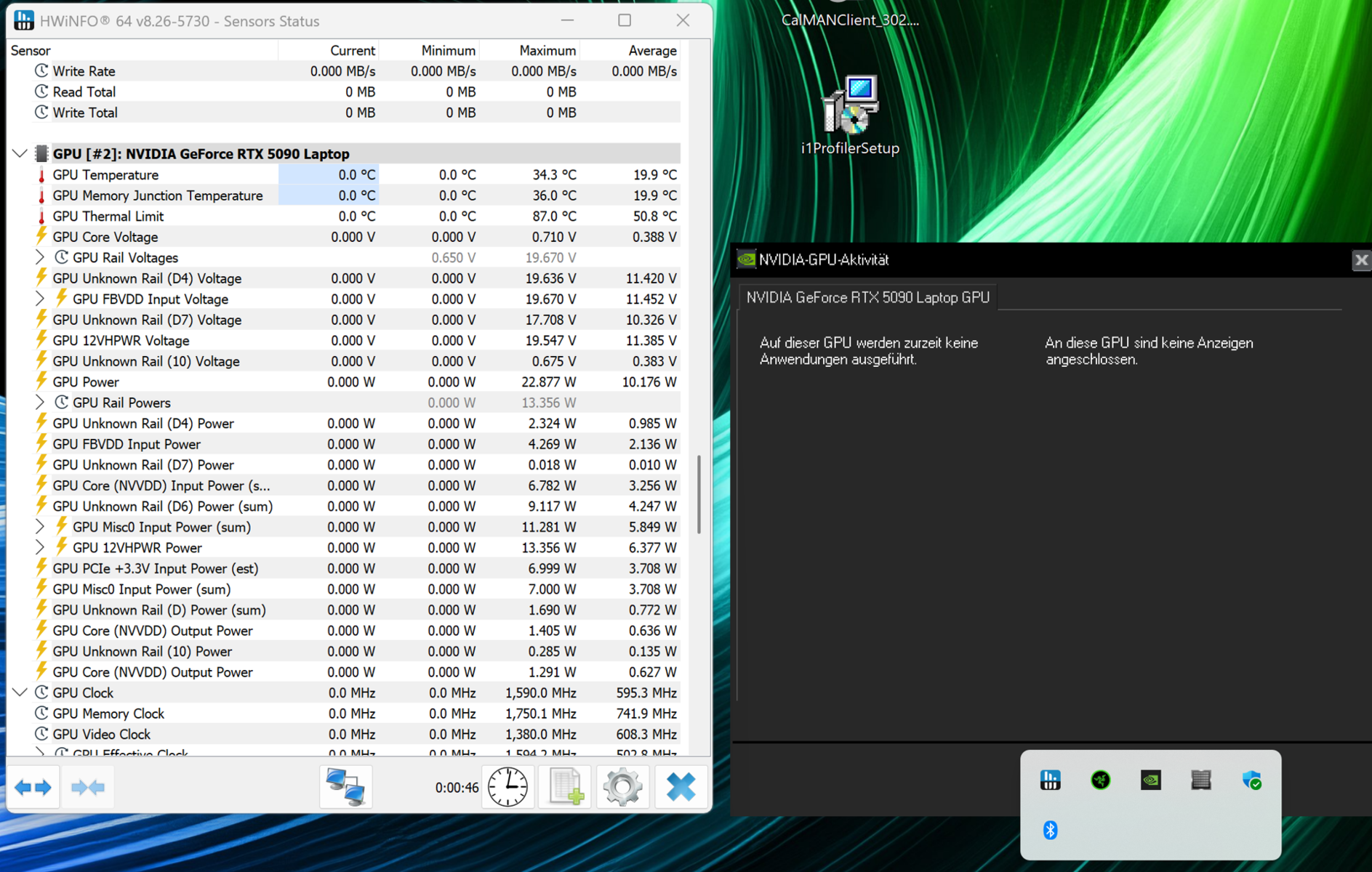The width and height of the screenshot is (1372, 872).
Task: Click the clock icon beside GPU Memory Clock
Action: 41,714
